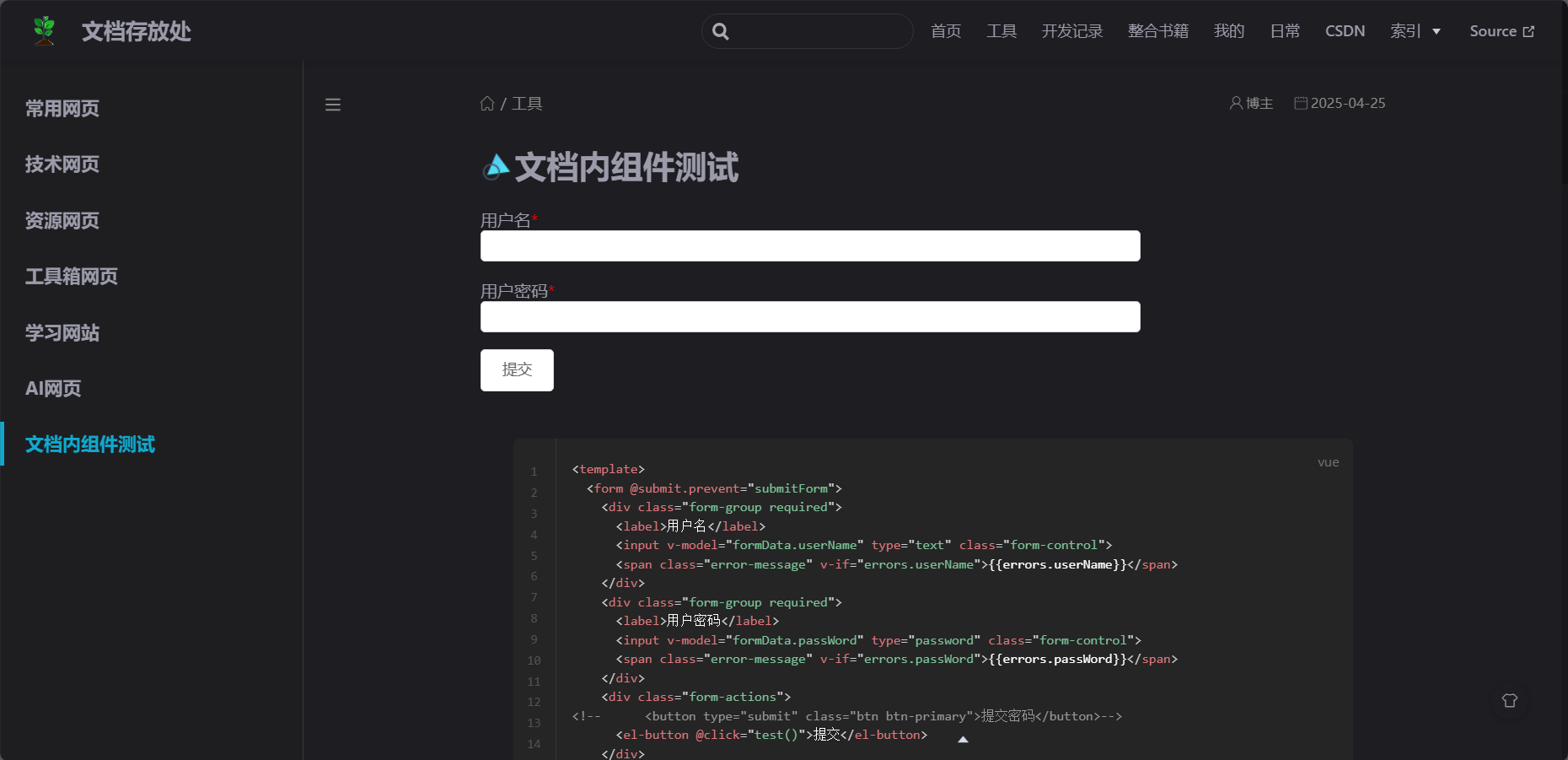Open the 工具 breadcrumb link
The image size is (1568, 760).
click(x=527, y=103)
